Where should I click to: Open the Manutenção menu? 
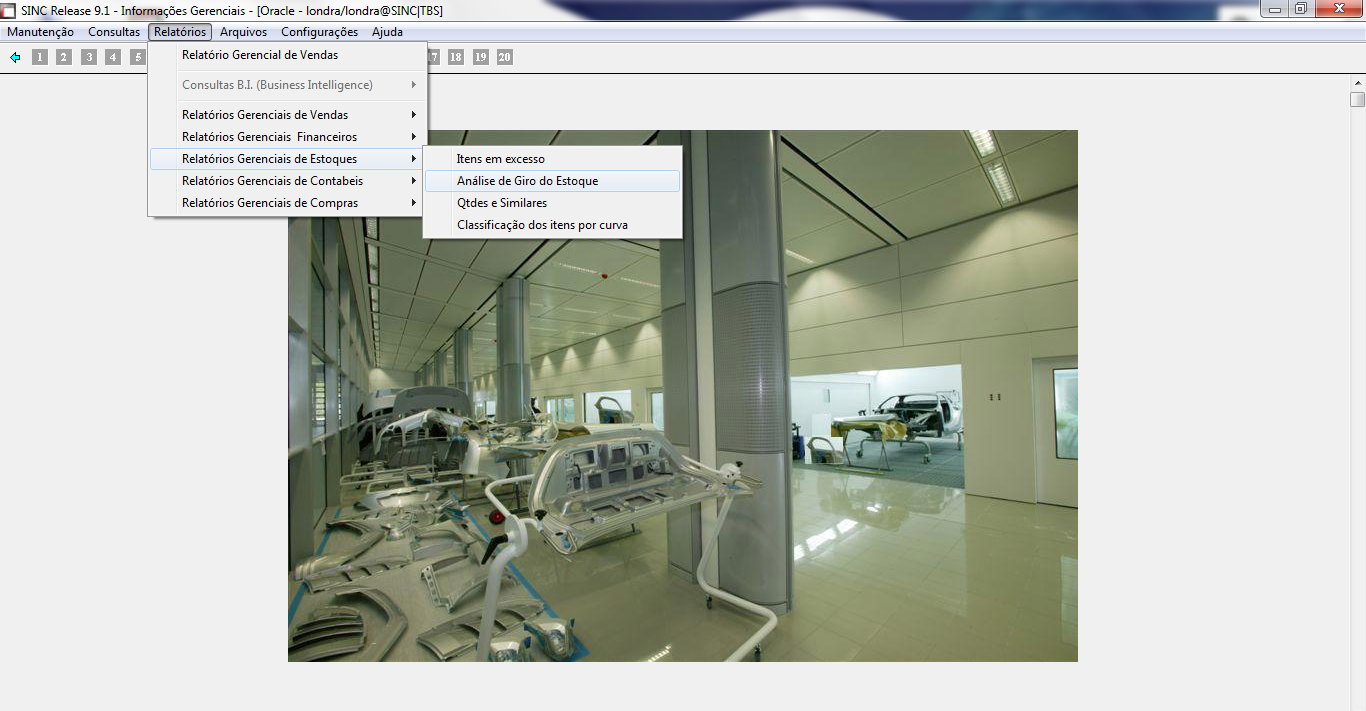(40, 32)
